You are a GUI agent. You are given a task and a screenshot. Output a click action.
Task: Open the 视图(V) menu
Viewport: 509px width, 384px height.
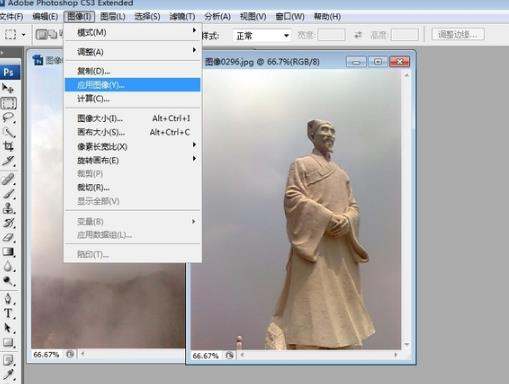click(253, 16)
